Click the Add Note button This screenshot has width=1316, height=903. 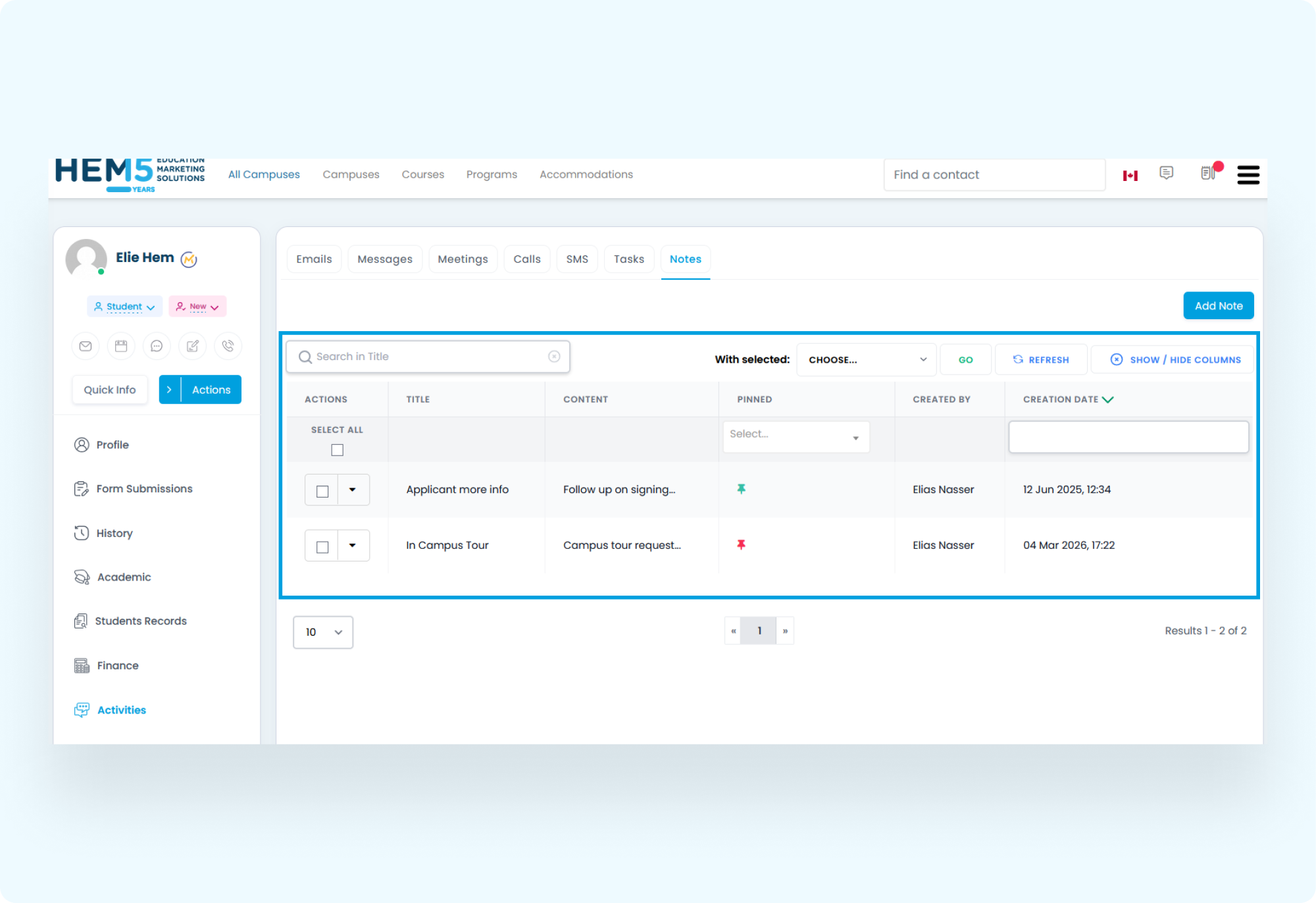click(1218, 306)
